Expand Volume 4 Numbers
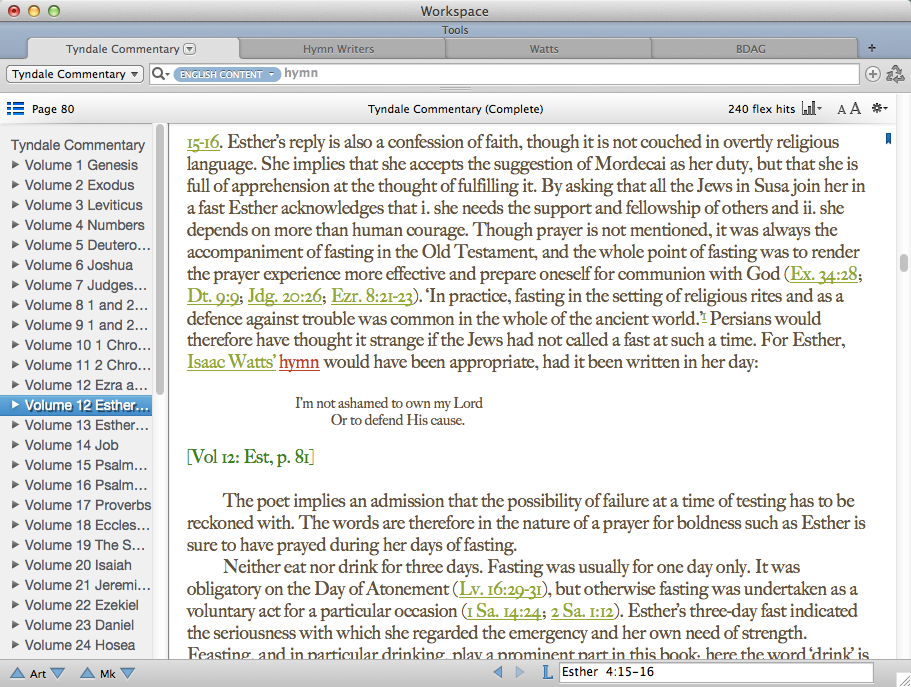 (x=16, y=225)
